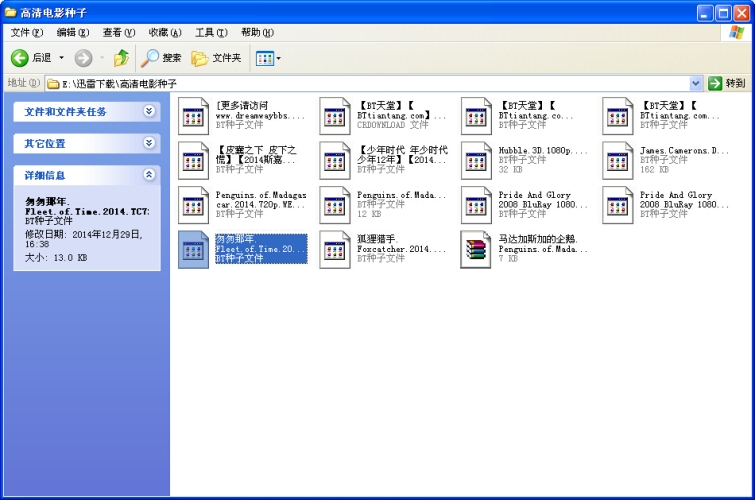Click the 转到 Go button
Screen dimensions: 755x500
click(728, 83)
